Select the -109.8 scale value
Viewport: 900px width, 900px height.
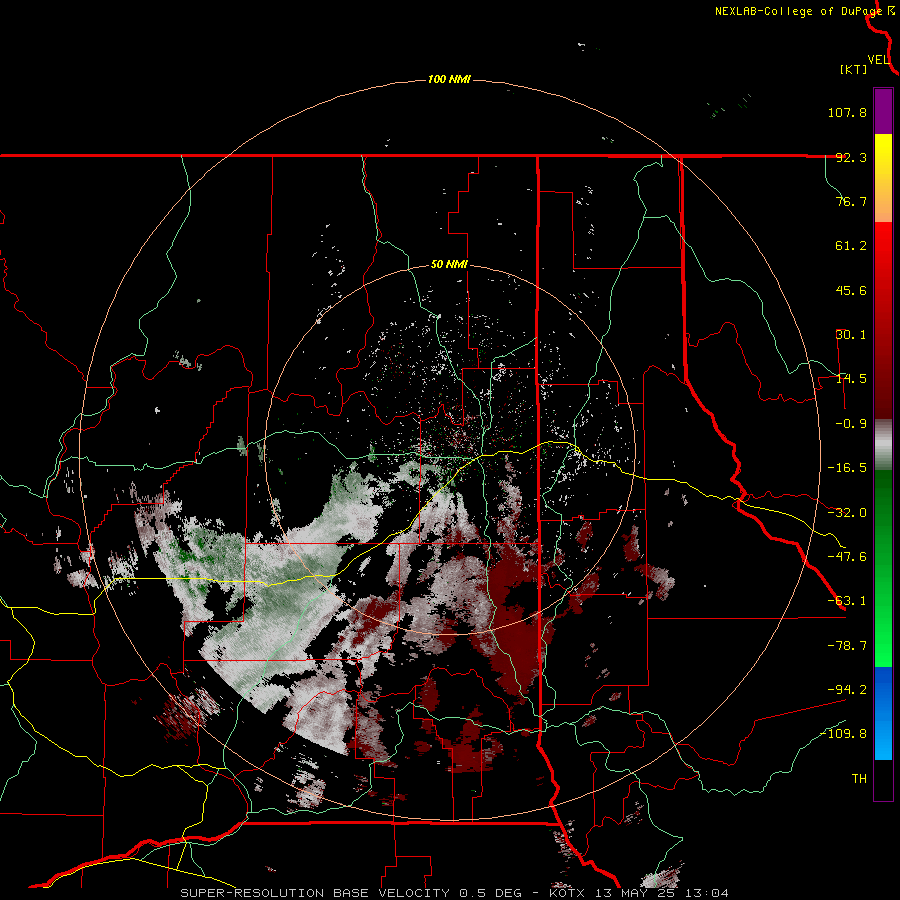[x=844, y=734]
